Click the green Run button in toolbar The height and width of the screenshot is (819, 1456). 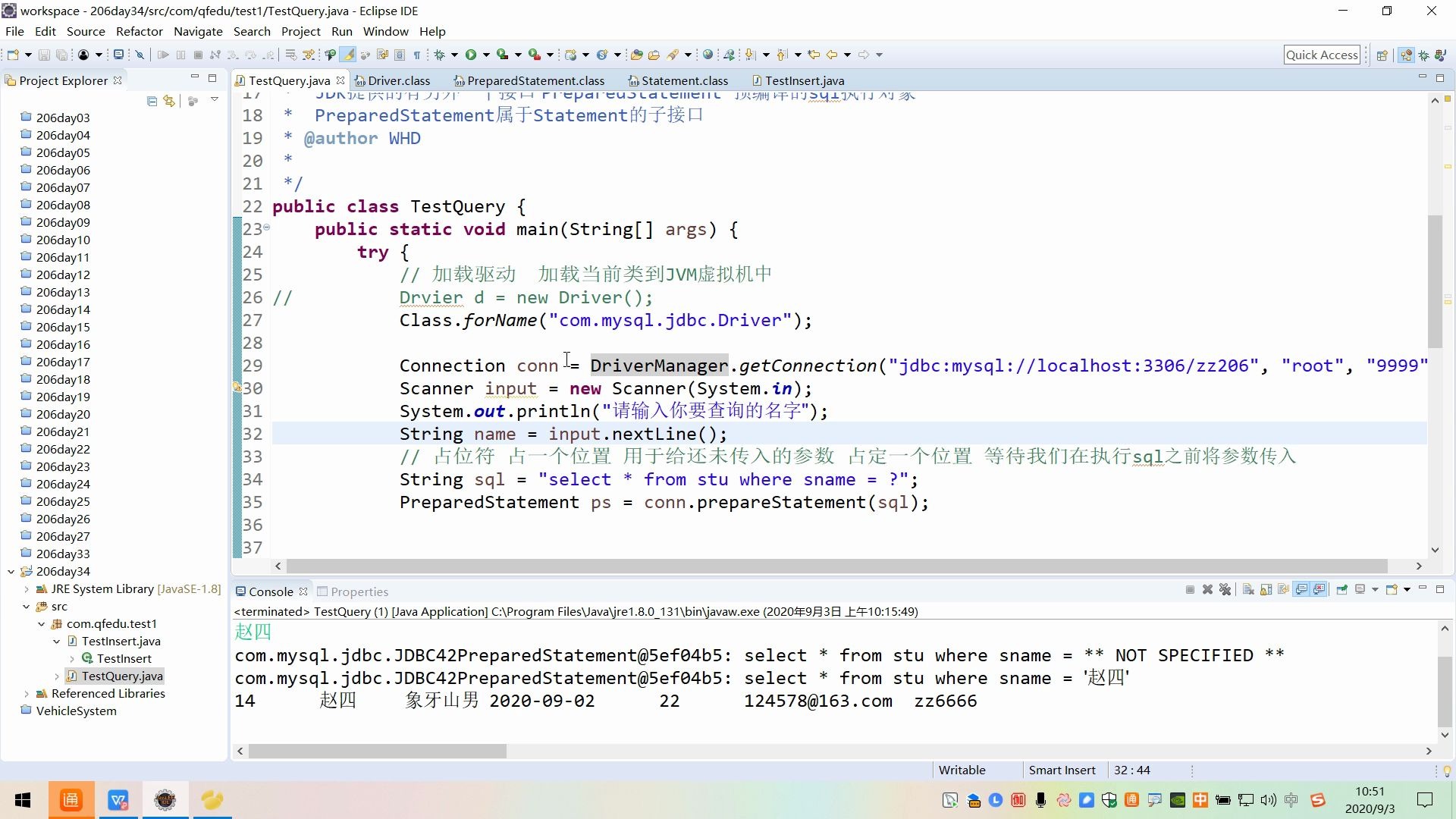point(471,55)
